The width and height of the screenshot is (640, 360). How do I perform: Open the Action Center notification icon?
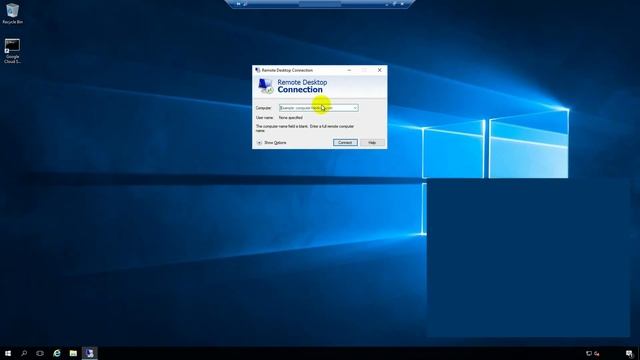pos(629,353)
